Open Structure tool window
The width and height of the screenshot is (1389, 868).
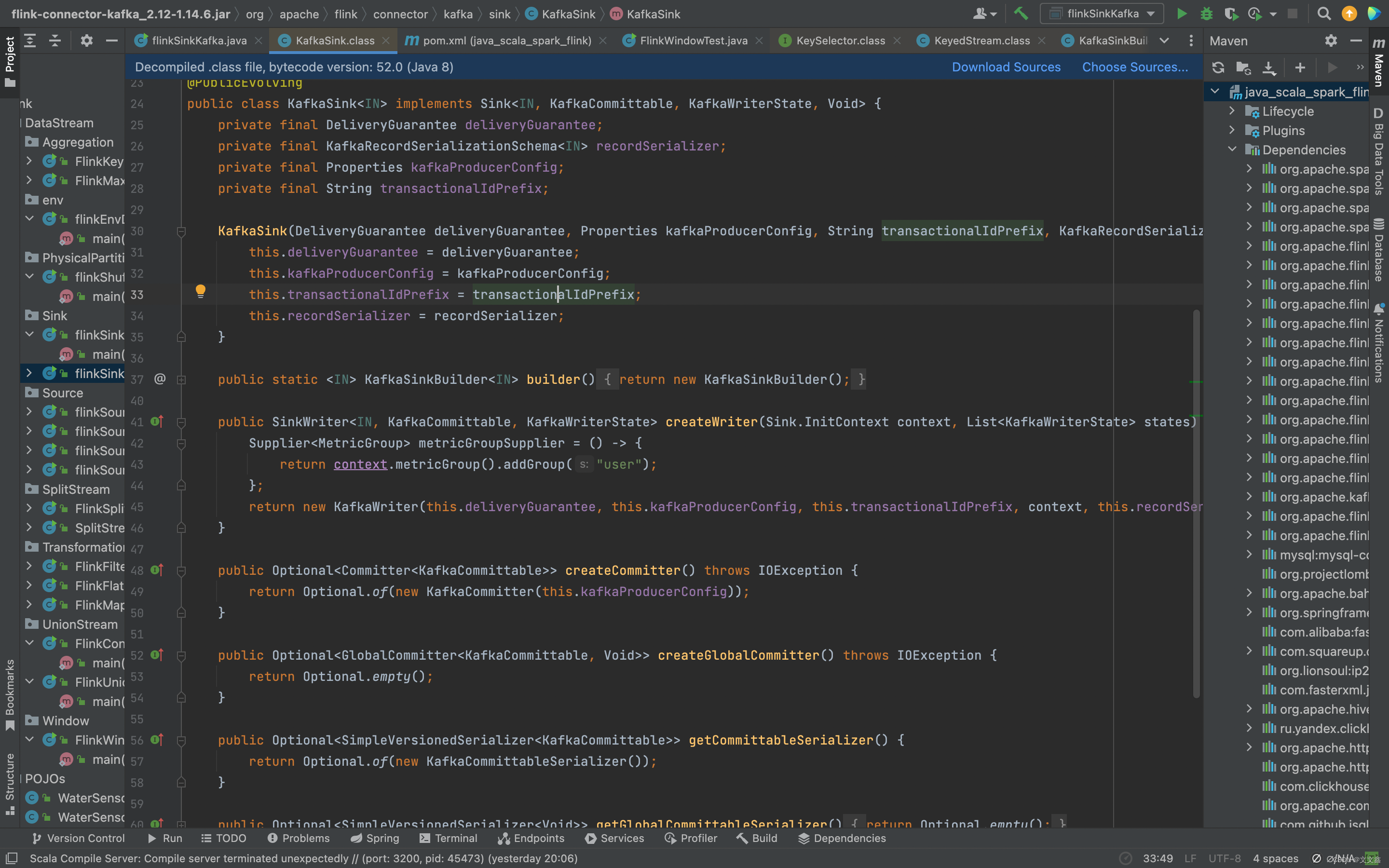click(10, 784)
